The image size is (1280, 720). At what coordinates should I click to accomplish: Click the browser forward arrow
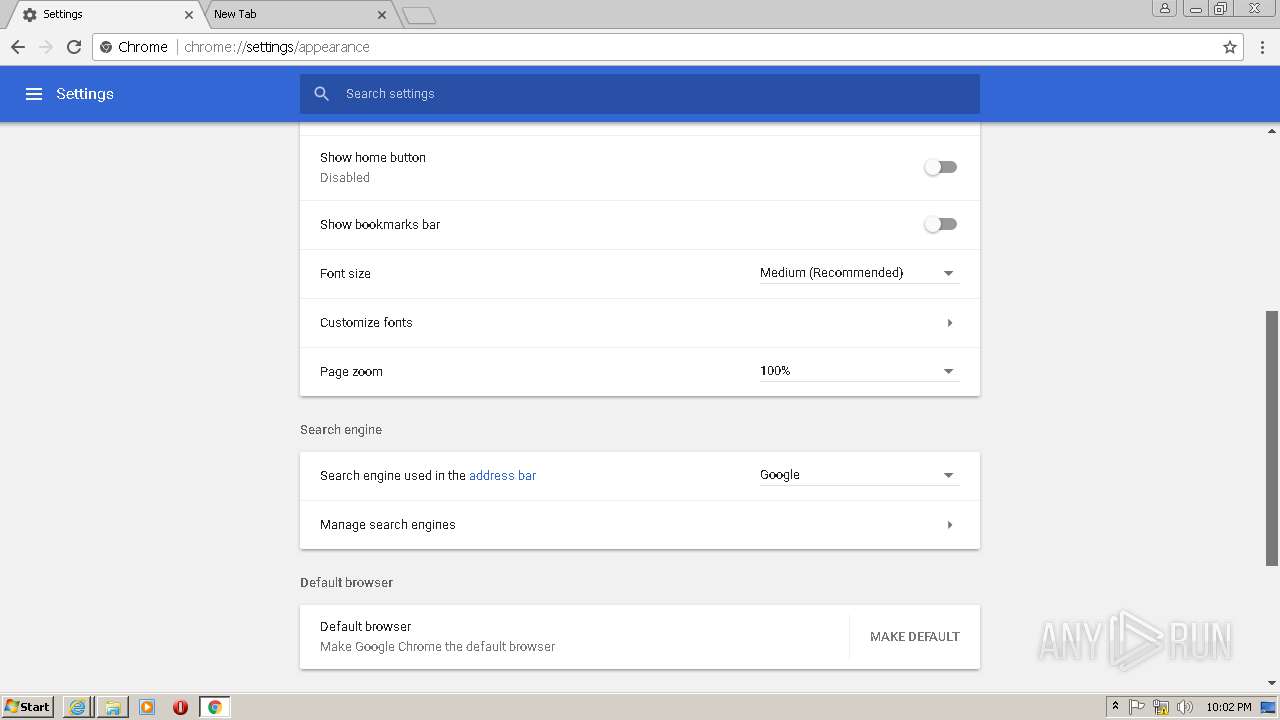coord(46,47)
